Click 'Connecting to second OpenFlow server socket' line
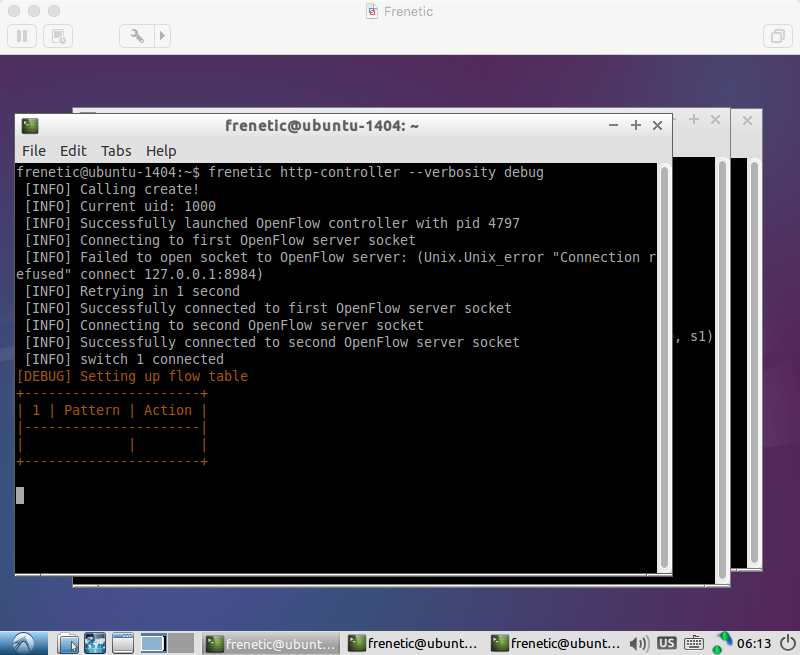 (224, 325)
